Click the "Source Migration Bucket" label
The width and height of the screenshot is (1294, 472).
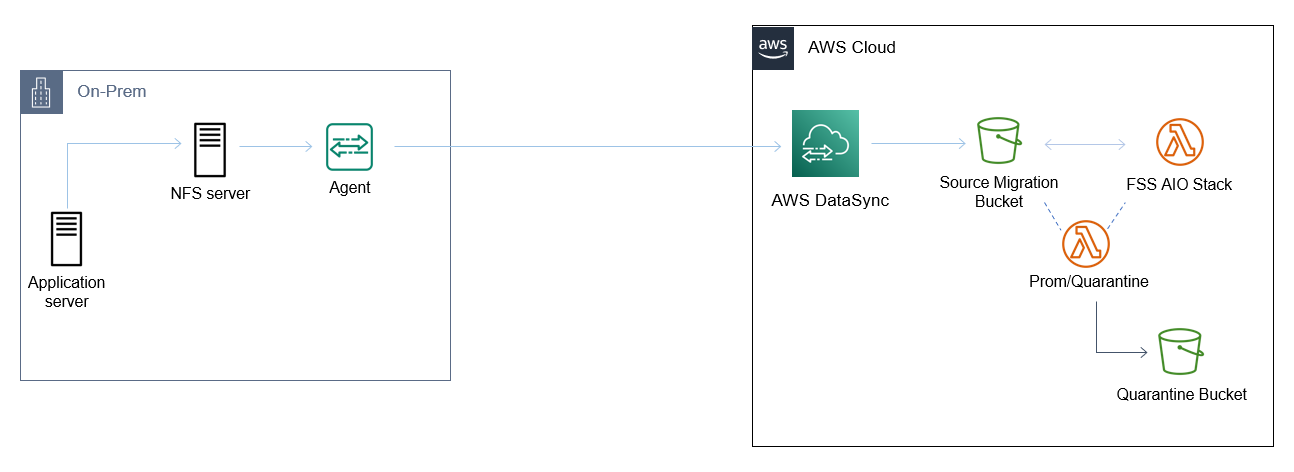(x=999, y=192)
